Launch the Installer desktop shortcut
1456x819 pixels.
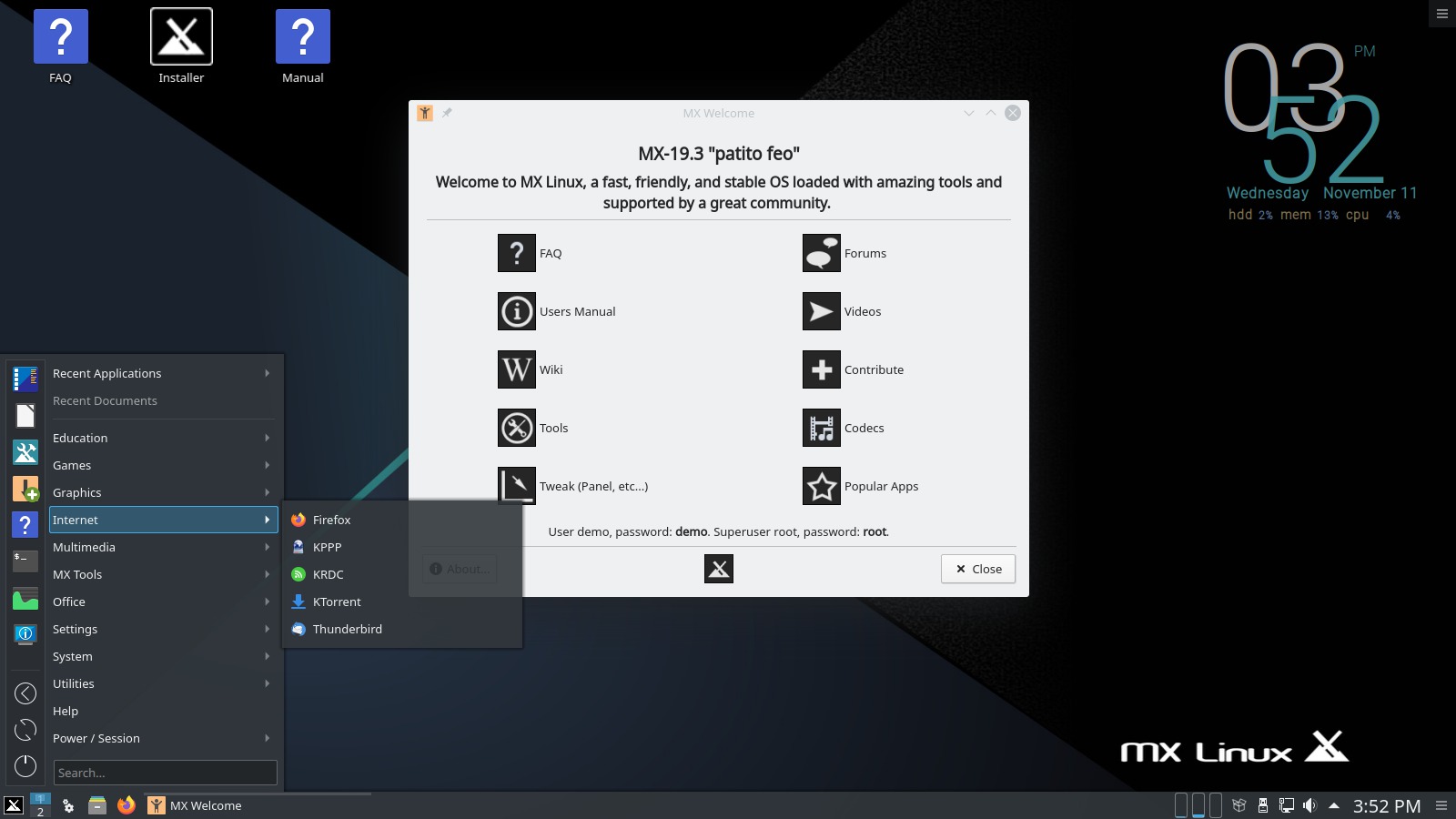(181, 46)
